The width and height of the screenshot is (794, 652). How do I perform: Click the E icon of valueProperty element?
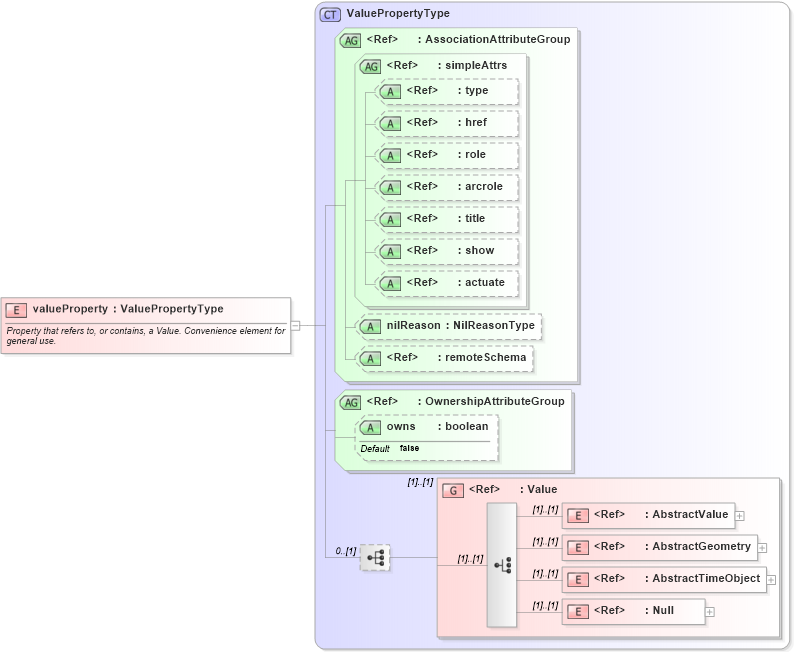coord(16,310)
